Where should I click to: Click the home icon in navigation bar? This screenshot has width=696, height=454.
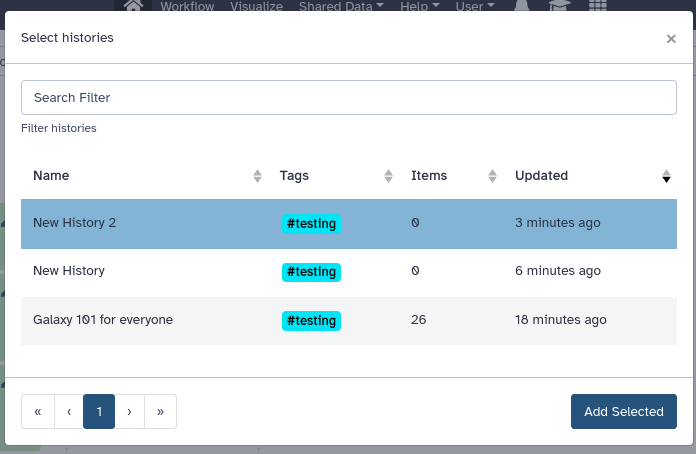coord(133,5)
